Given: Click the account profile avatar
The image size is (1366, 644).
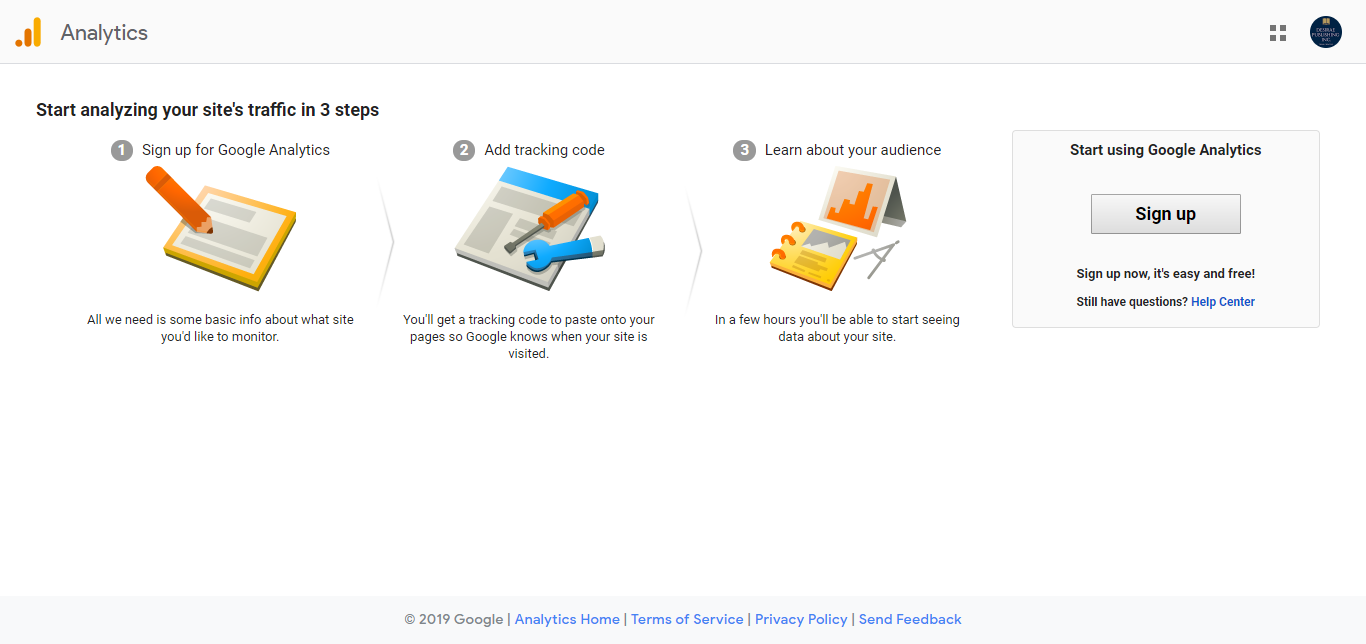Looking at the screenshot, I should pyautogui.click(x=1325, y=31).
